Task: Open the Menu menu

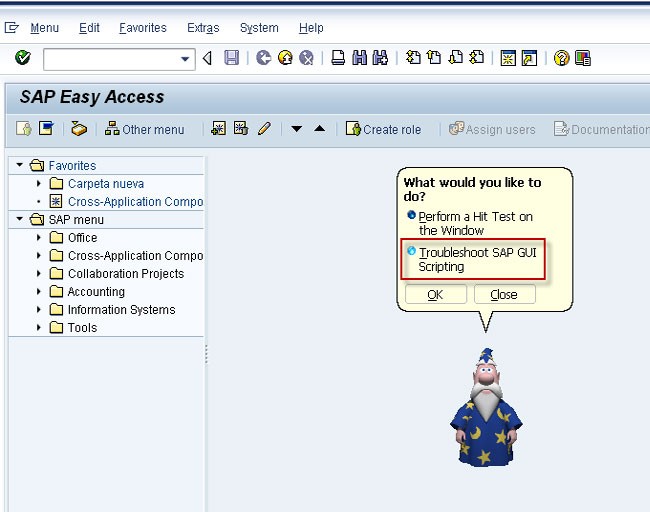Action: [44, 28]
